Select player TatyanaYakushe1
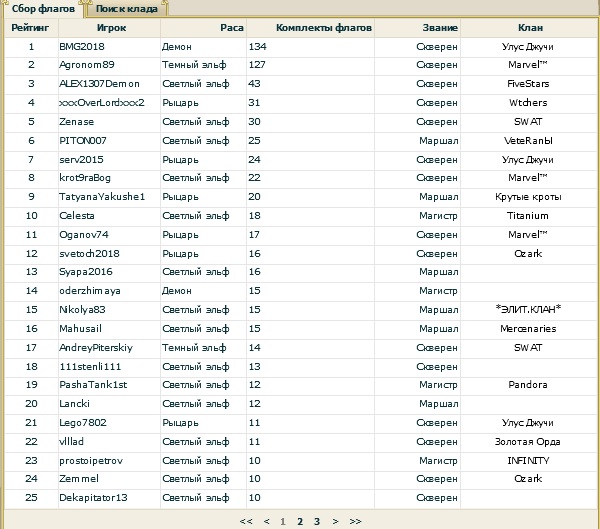Viewport: 600px width, 529px height. click(102, 197)
